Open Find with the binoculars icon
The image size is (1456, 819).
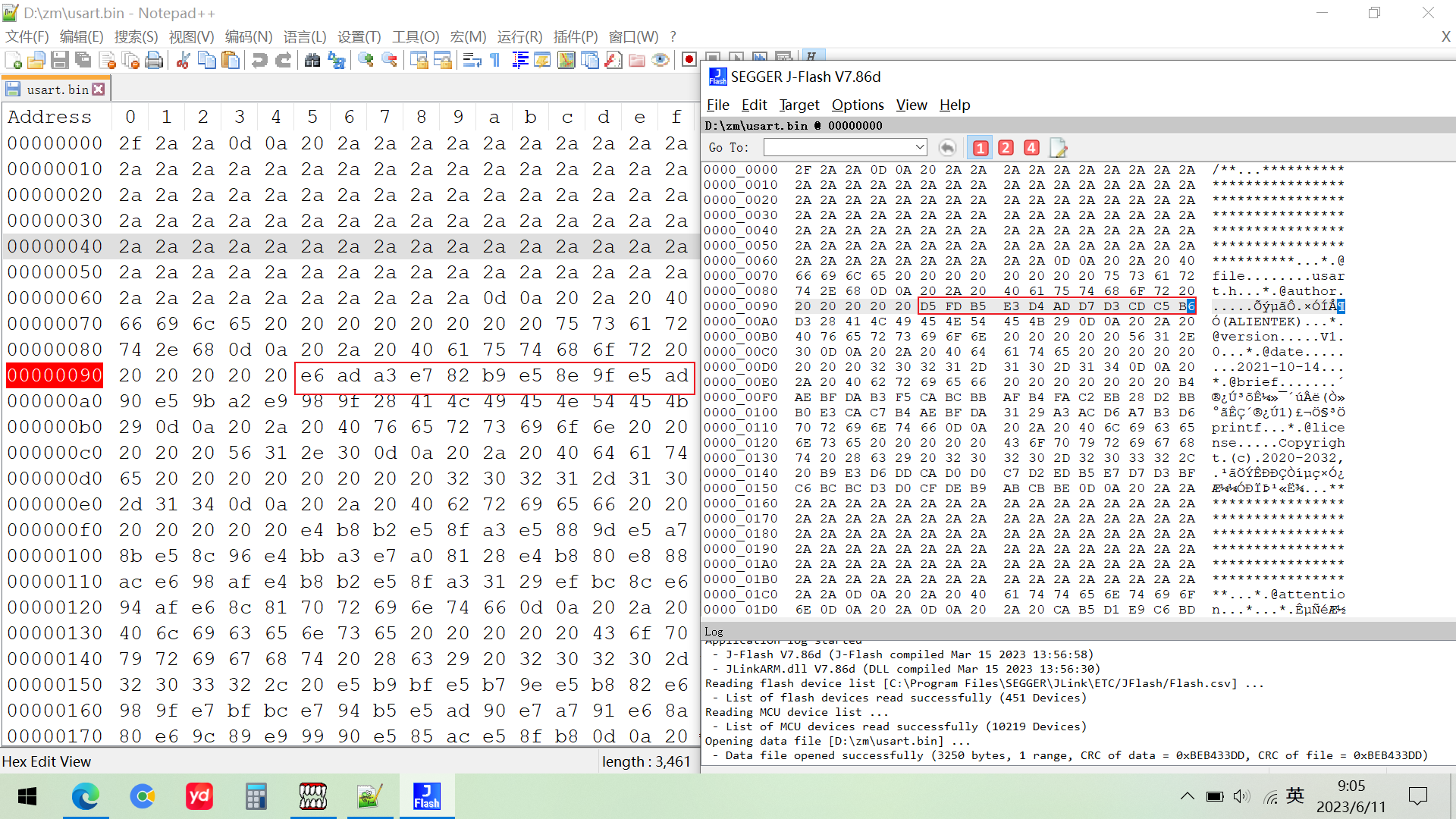click(x=312, y=60)
